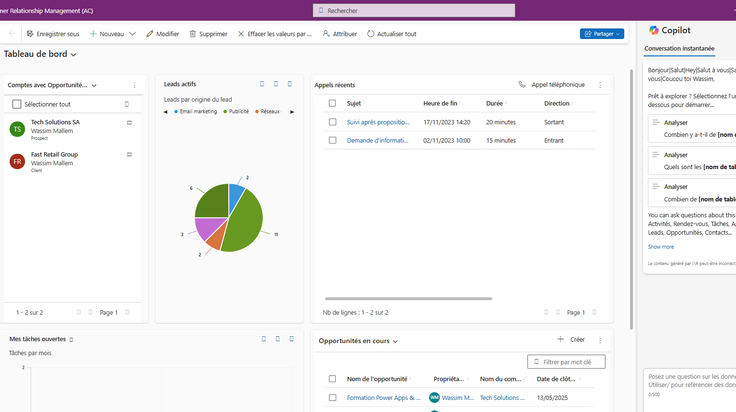Click the Rechercher search field

click(414, 10)
